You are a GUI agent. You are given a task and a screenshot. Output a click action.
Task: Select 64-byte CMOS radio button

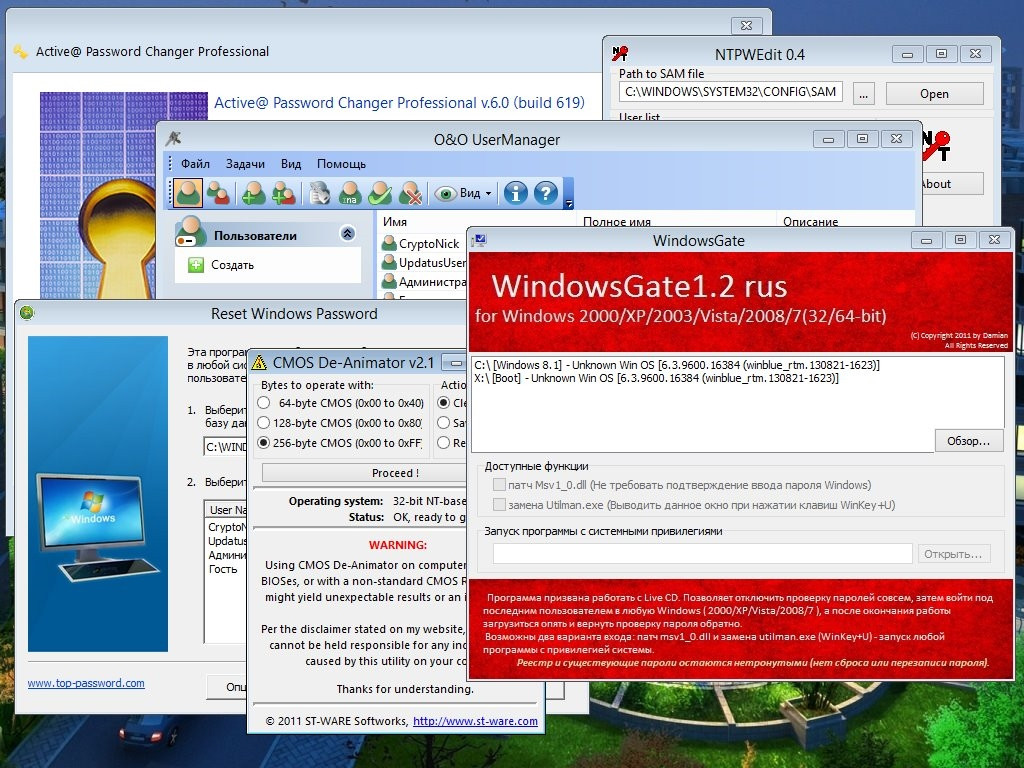(263, 402)
